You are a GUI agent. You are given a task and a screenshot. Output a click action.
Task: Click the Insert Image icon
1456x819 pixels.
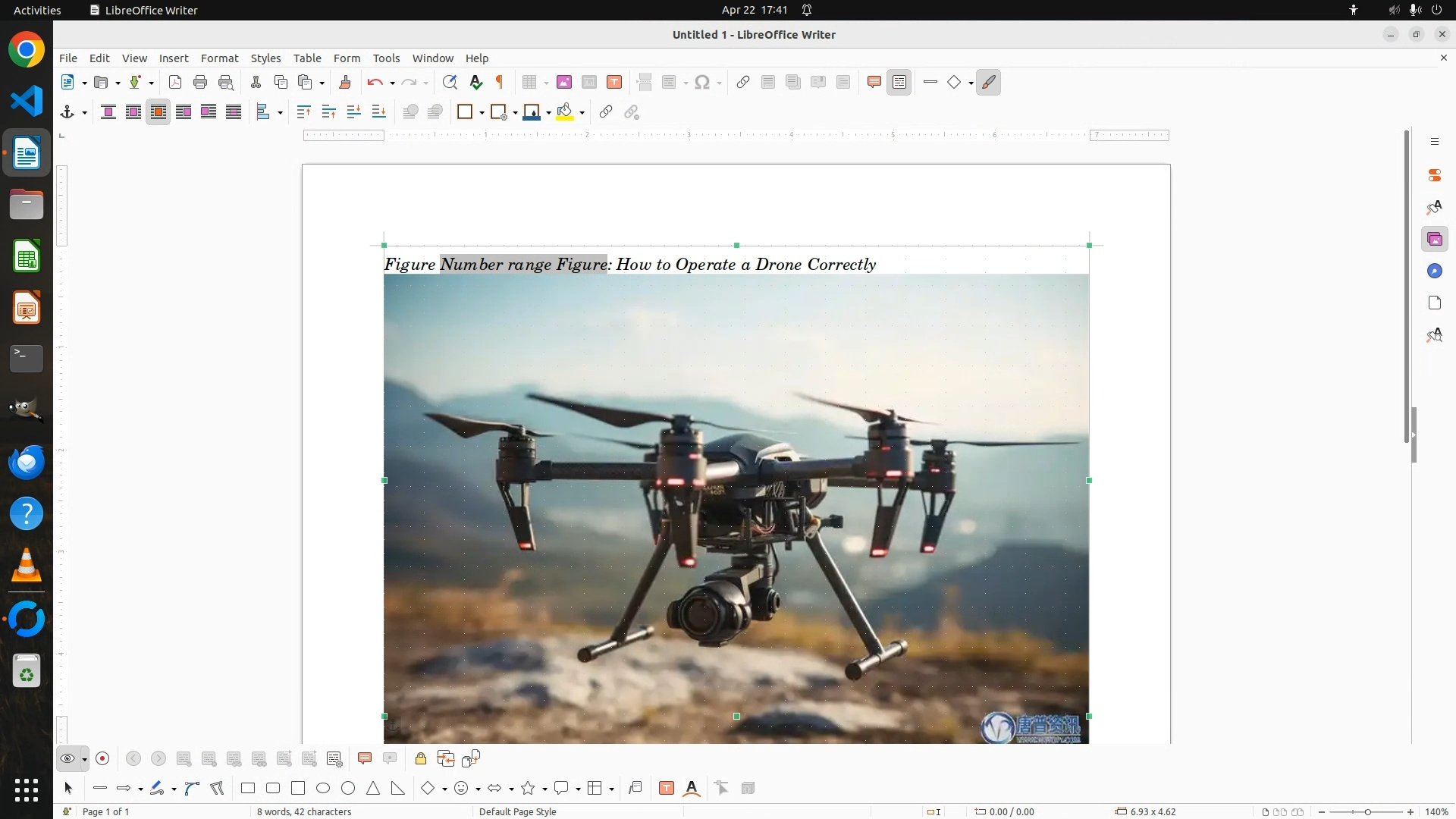tap(564, 83)
